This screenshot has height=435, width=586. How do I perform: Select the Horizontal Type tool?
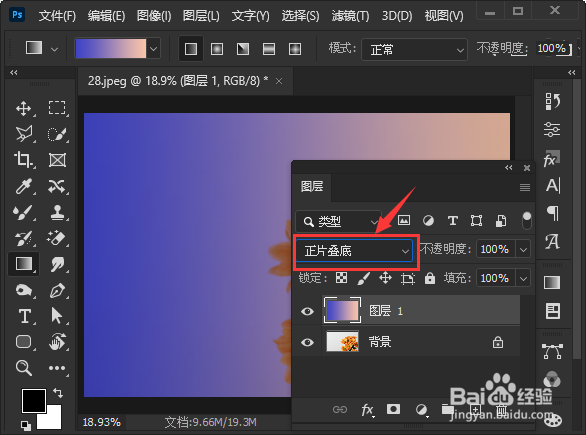point(25,316)
